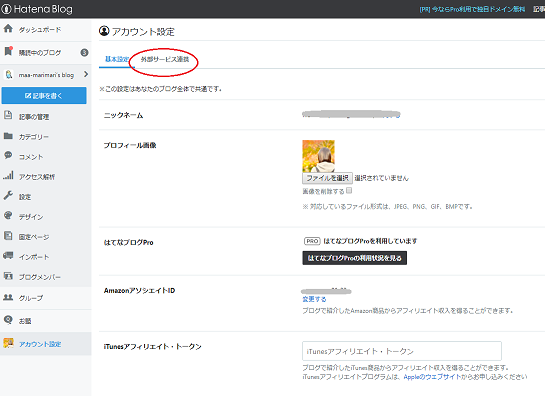Click the maa-manman's blog avatar icon

point(8,74)
